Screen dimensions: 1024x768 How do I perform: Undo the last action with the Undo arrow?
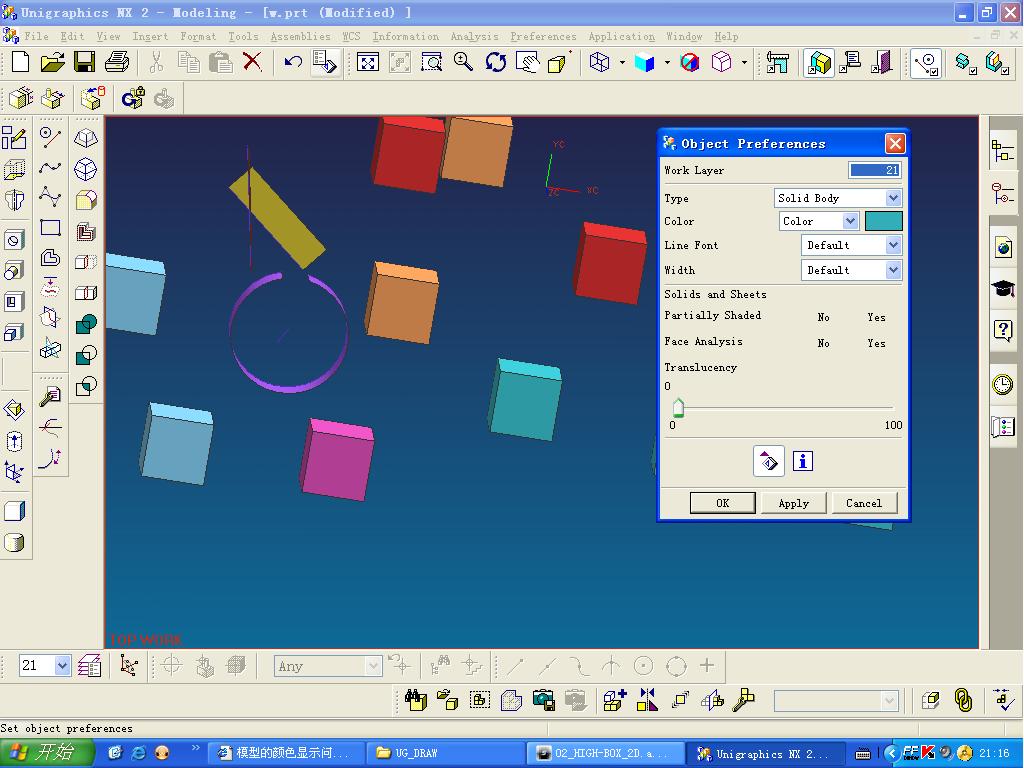[x=293, y=62]
